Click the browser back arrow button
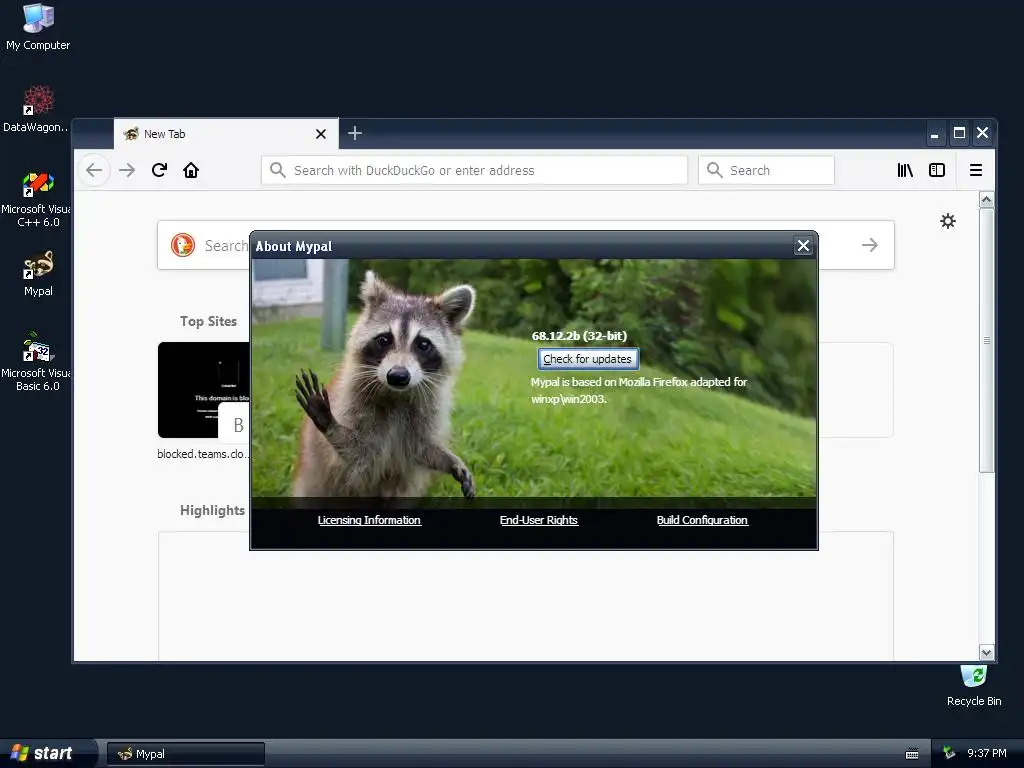This screenshot has width=1024, height=768. (x=94, y=170)
